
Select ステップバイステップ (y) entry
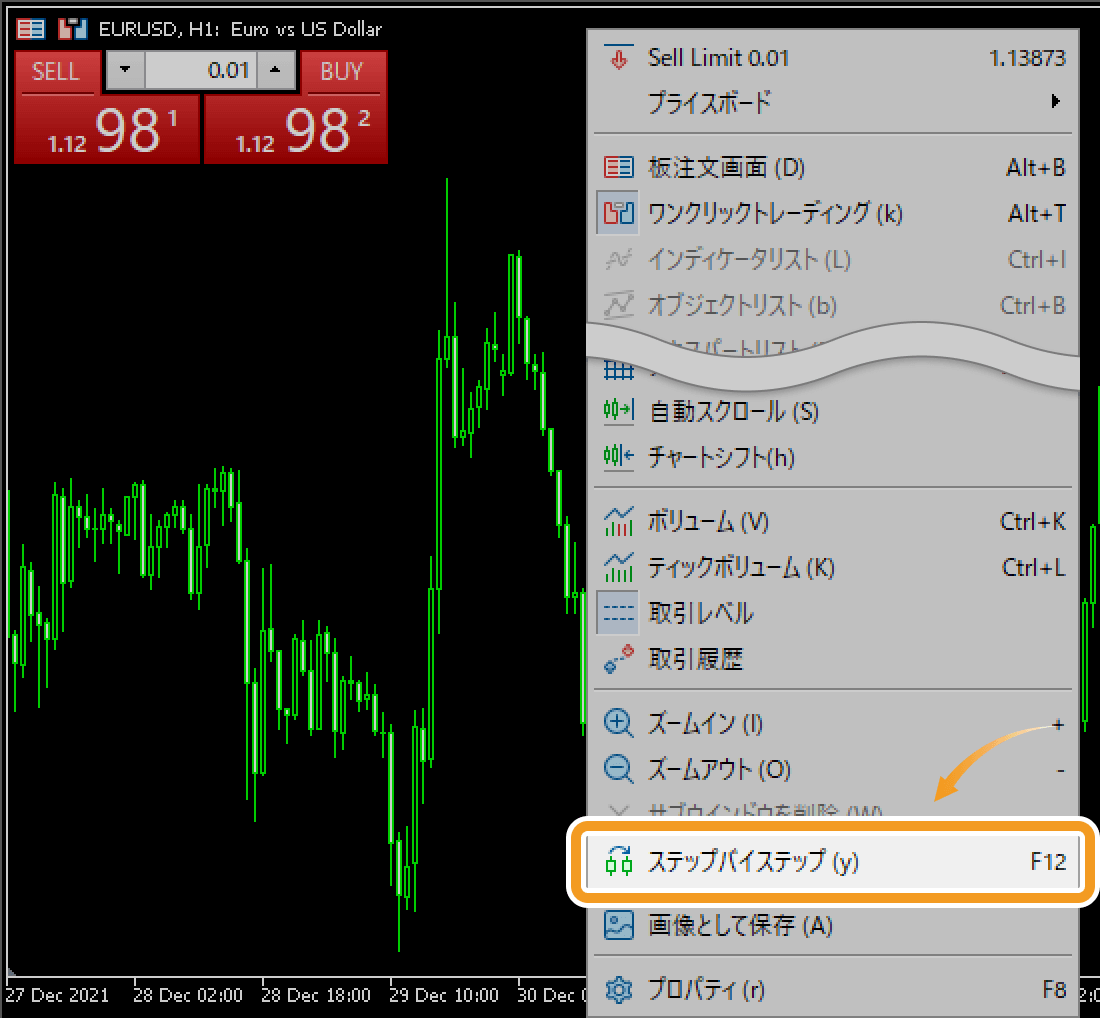coord(833,862)
